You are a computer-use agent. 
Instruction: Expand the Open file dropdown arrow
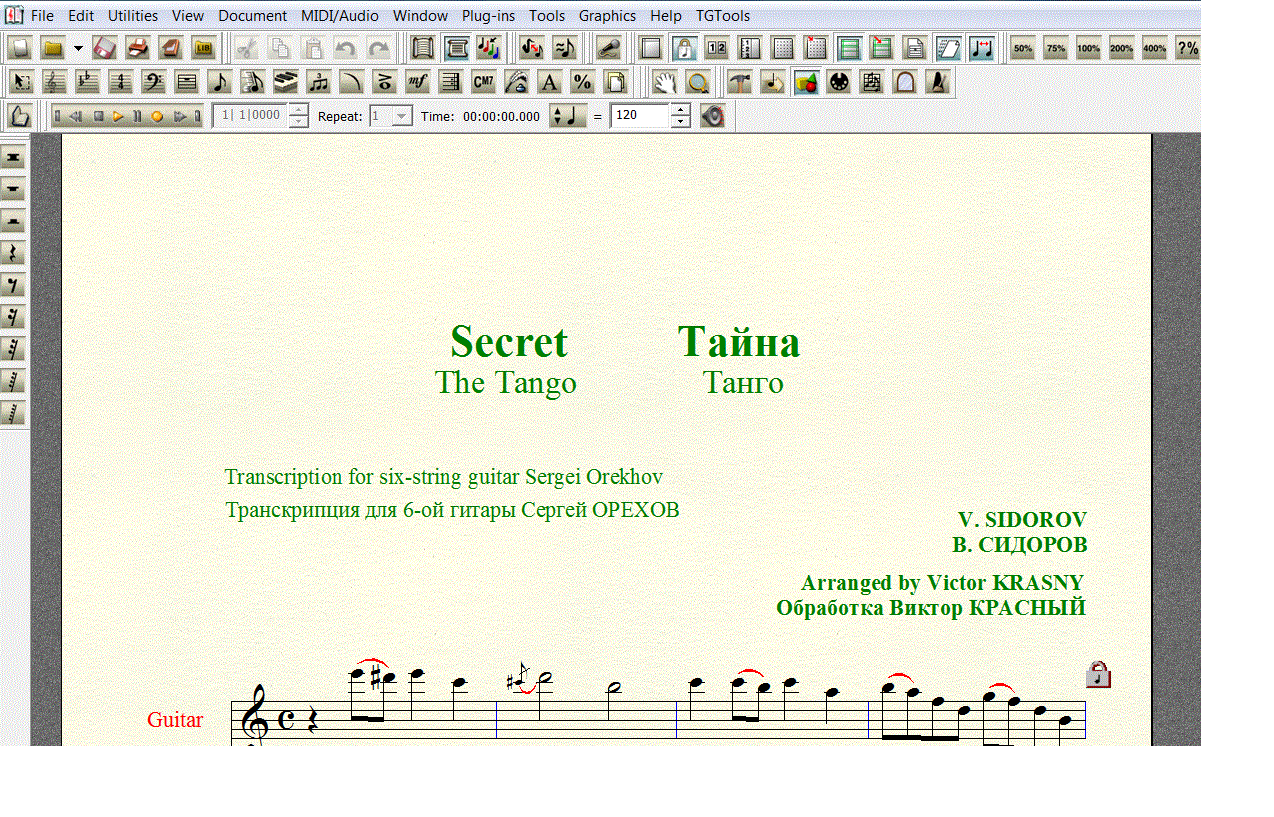pos(78,47)
